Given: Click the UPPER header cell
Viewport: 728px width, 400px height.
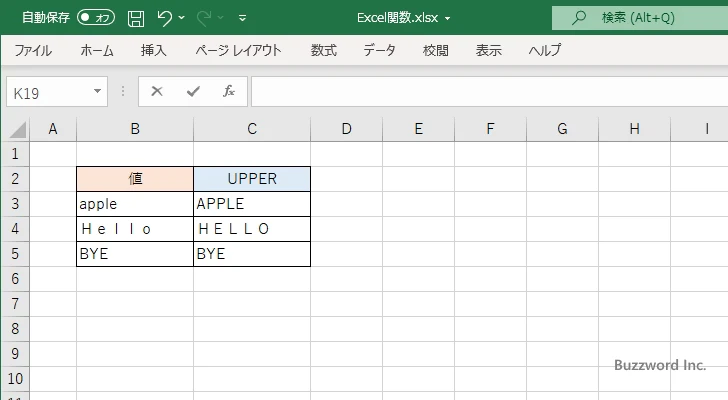Looking at the screenshot, I should (x=252, y=179).
